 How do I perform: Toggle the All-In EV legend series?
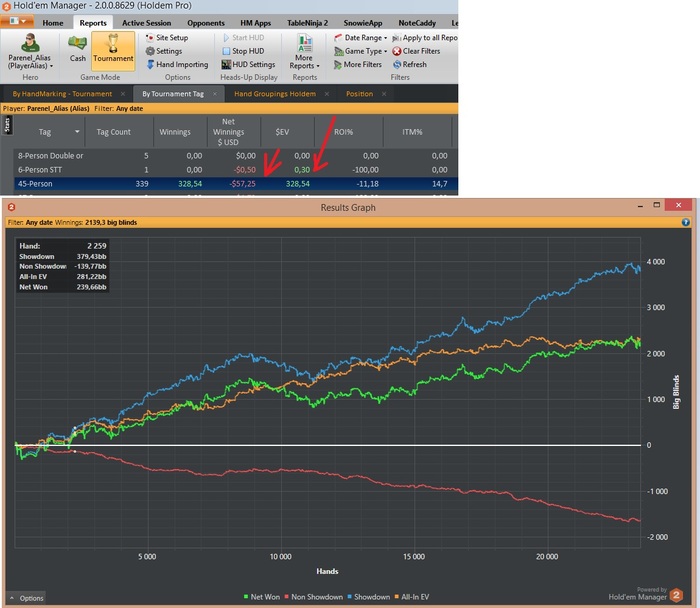point(412,597)
